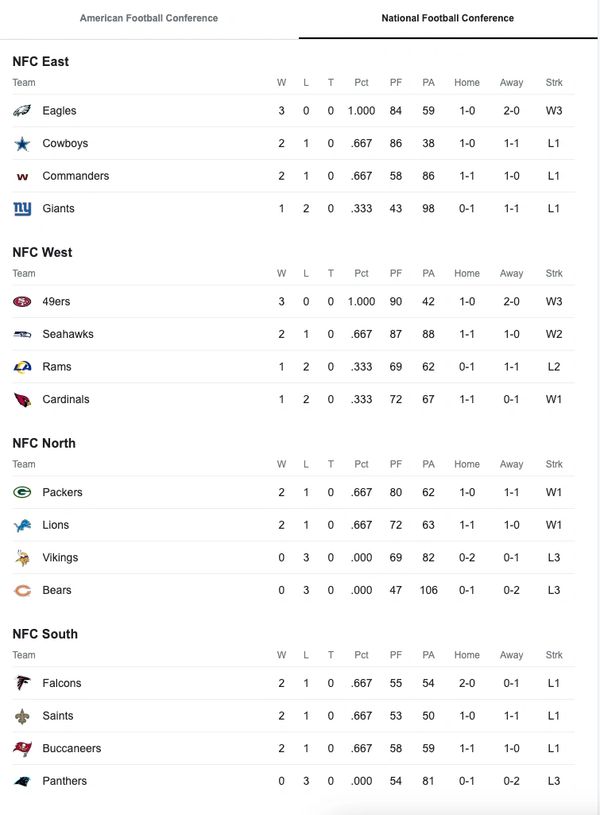Image resolution: width=600 pixels, height=815 pixels.
Task: Click the Buccaneers team logo
Action: pyautogui.click(x=22, y=749)
